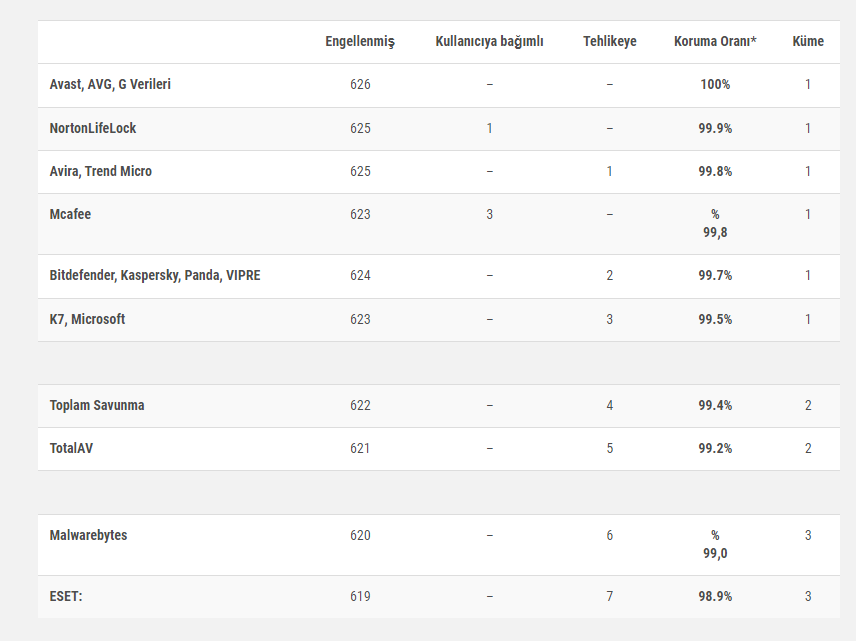856x641 pixels.
Task: Click the Mcafee row label
Action: tap(70, 214)
